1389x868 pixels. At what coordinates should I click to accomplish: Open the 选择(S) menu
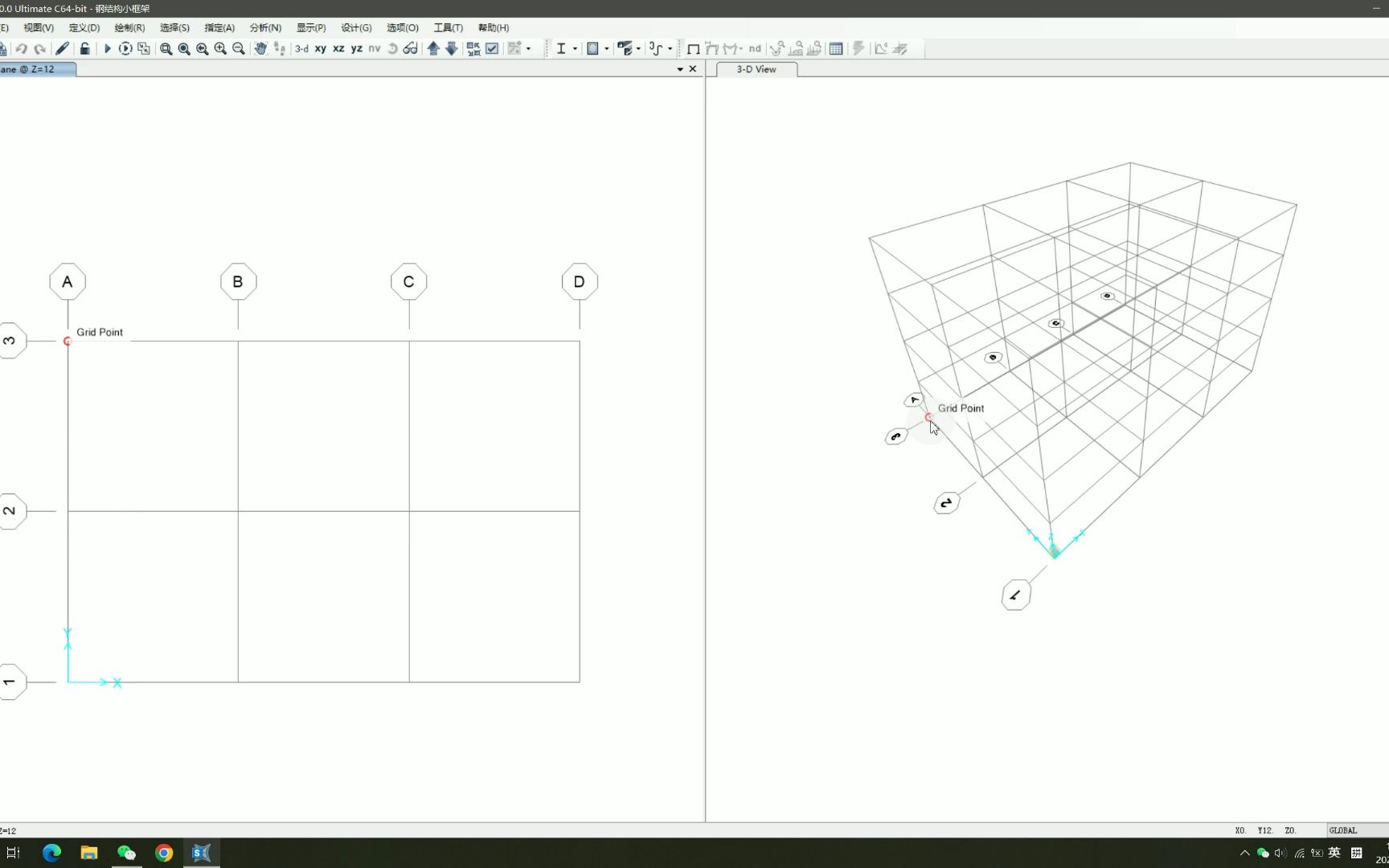click(x=174, y=27)
